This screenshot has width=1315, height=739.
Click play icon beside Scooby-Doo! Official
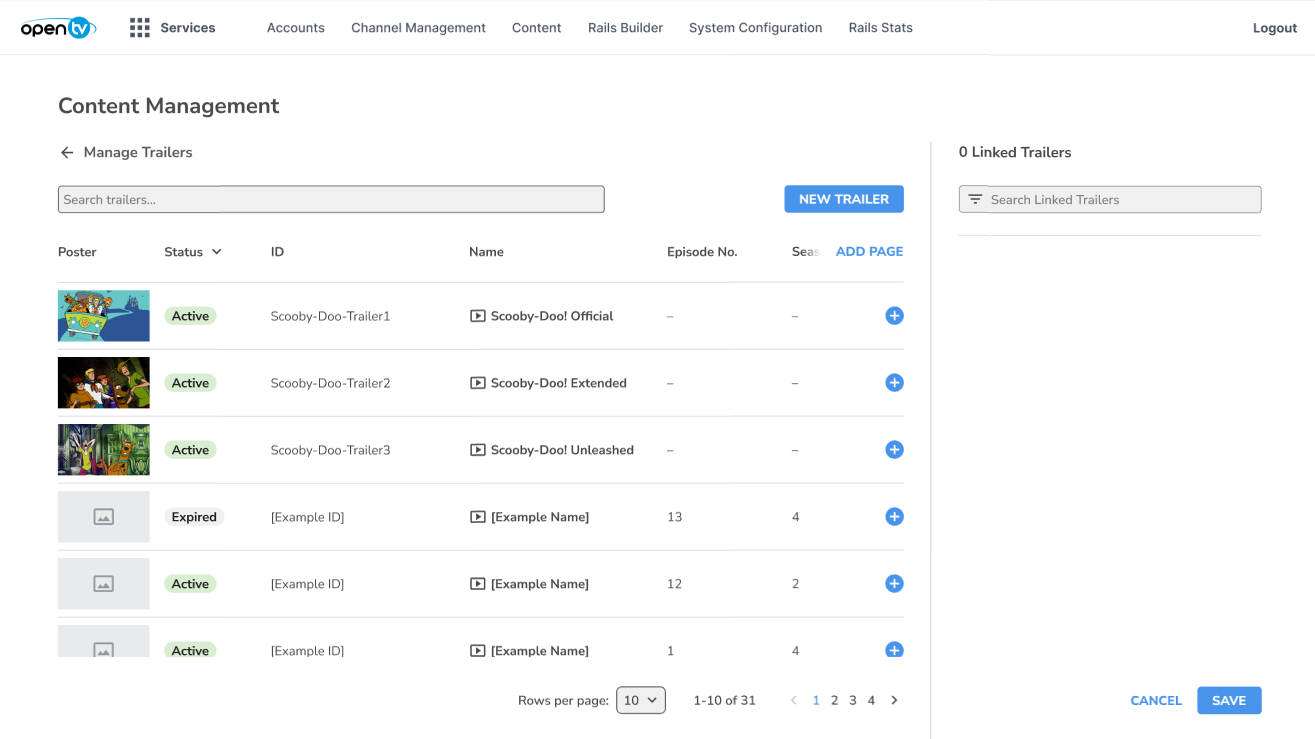[x=478, y=316]
